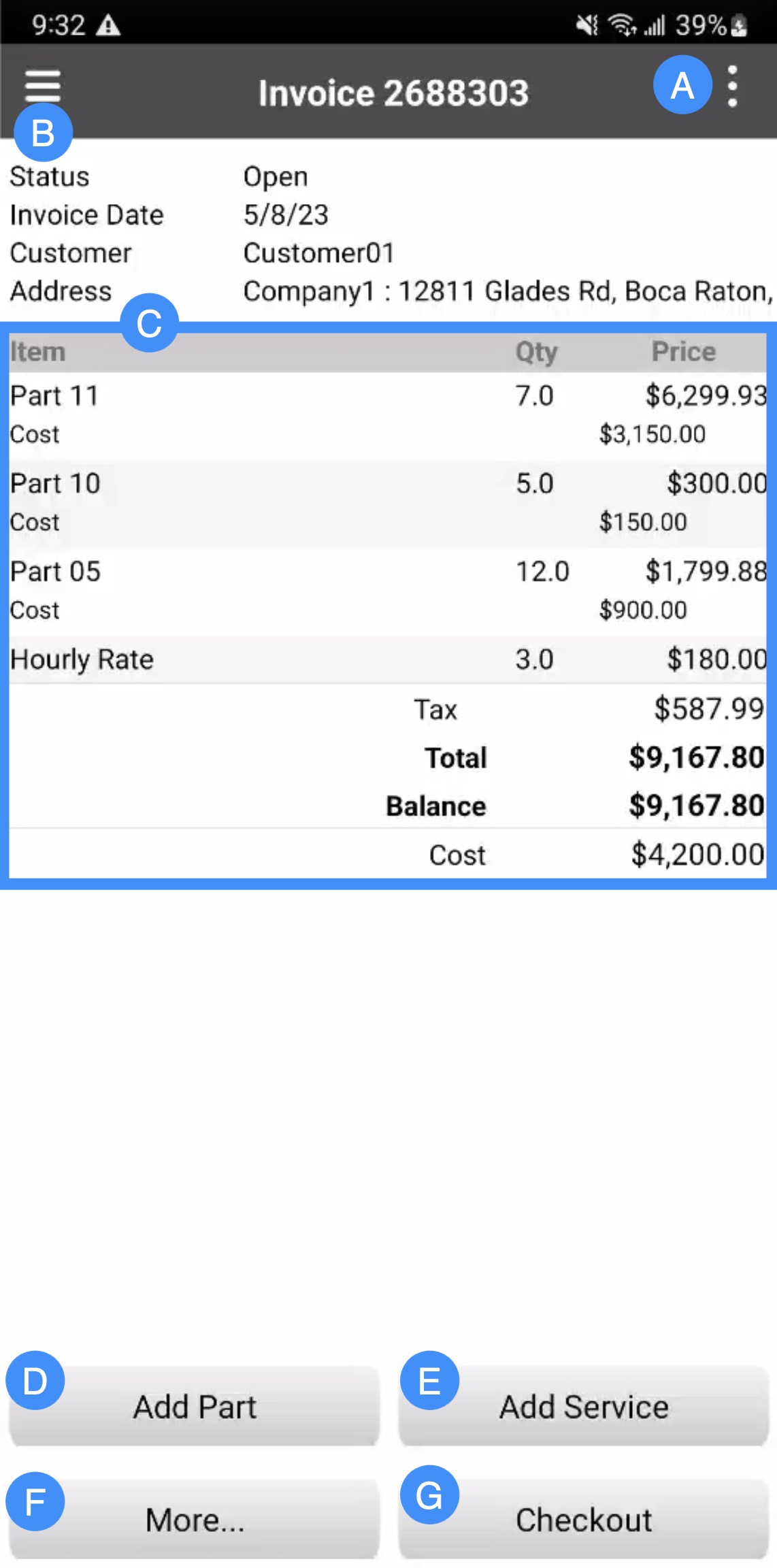The image size is (777, 1568).
Task: Tap the Wi-Fi status icon
Action: (622, 26)
